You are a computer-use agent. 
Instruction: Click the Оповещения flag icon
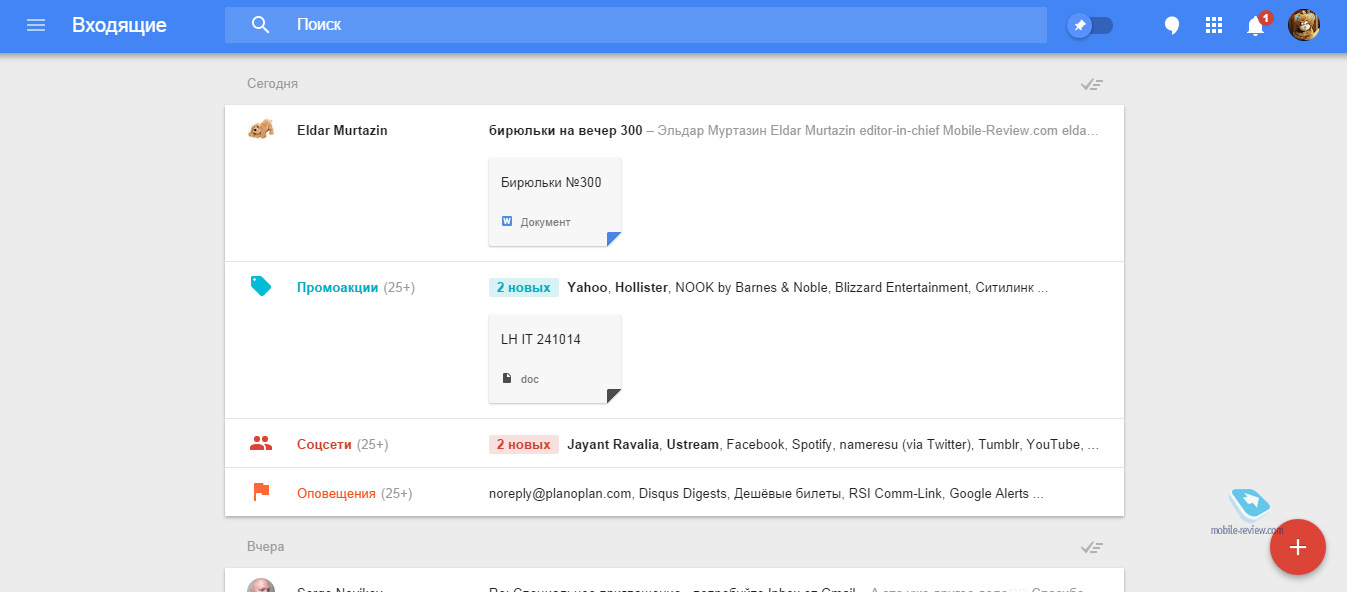261,492
